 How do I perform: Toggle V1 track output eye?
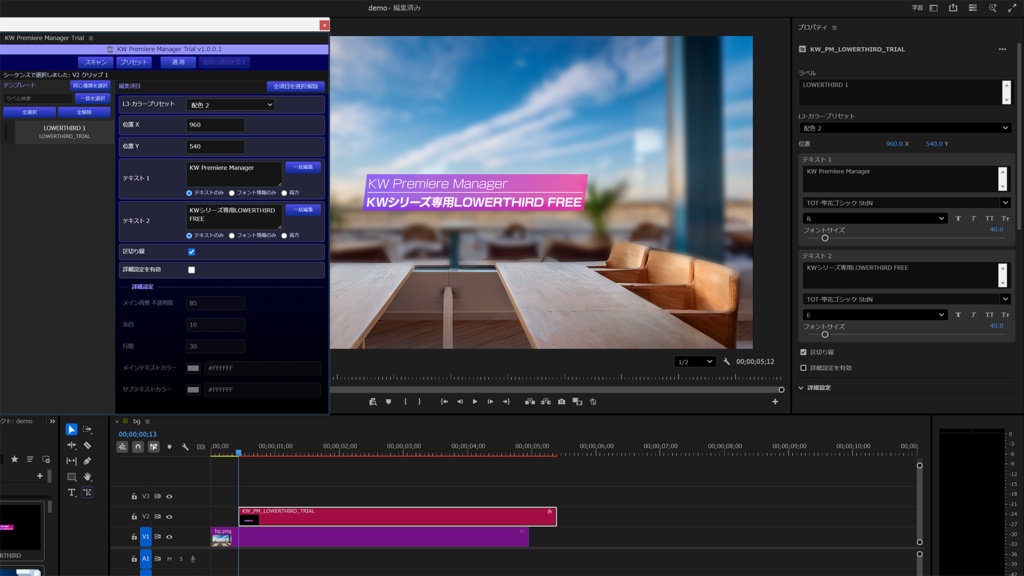(x=169, y=537)
